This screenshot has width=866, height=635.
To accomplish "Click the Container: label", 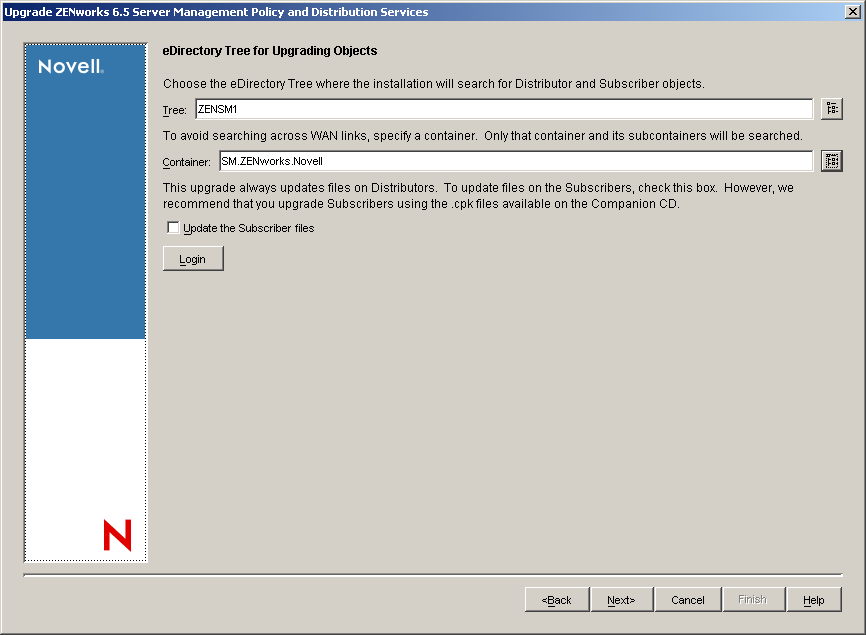I will 188,161.
